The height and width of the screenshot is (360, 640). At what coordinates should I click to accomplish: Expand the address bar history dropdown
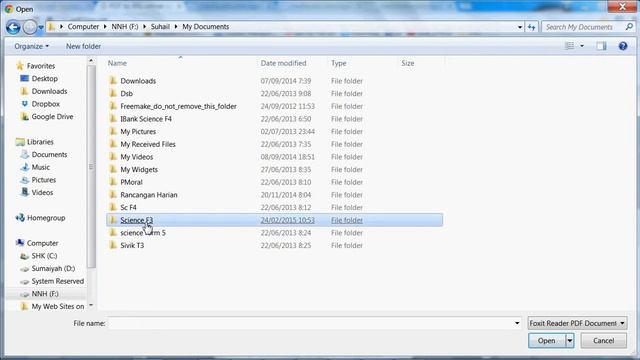coord(520,27)
